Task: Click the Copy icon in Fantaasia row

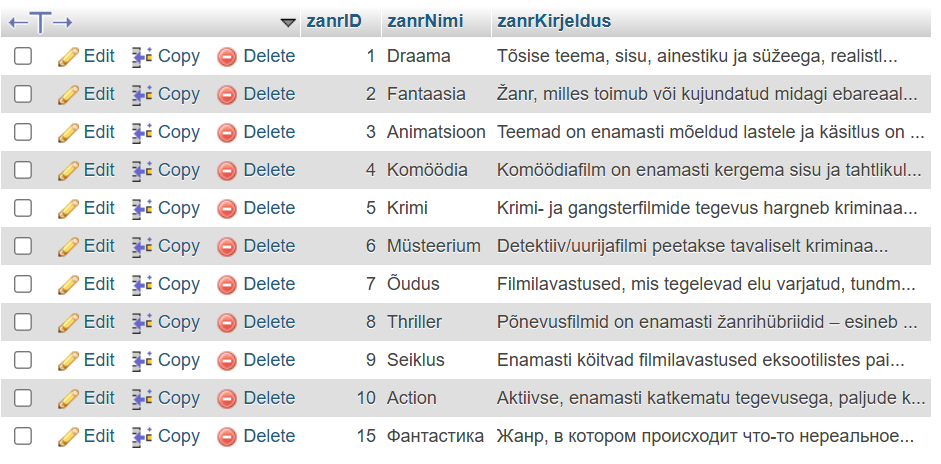Action: point(142,95)
